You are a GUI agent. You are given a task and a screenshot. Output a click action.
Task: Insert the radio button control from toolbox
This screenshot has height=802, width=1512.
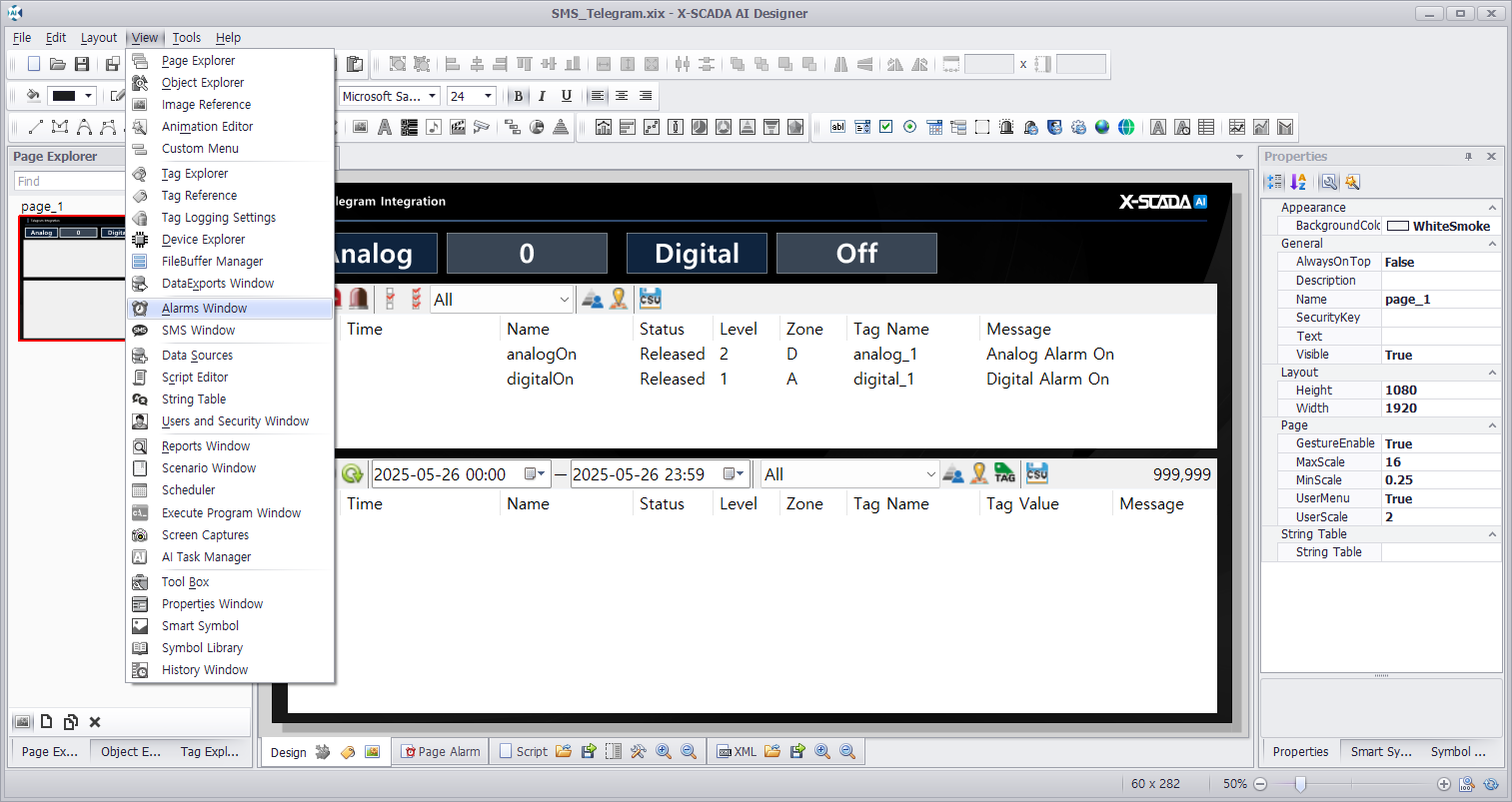click(910, 127)
